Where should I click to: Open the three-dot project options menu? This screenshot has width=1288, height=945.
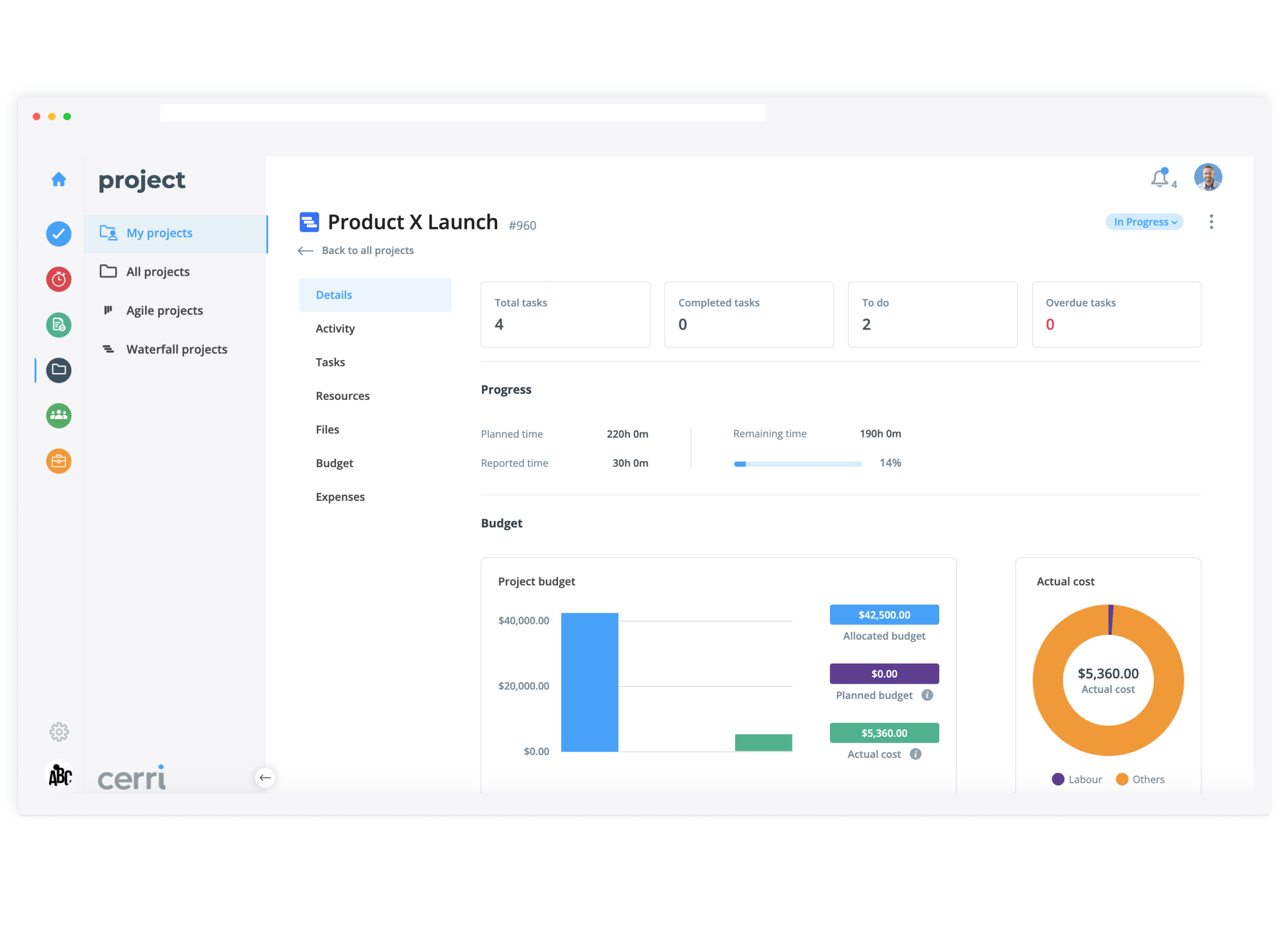(1211, 222)
